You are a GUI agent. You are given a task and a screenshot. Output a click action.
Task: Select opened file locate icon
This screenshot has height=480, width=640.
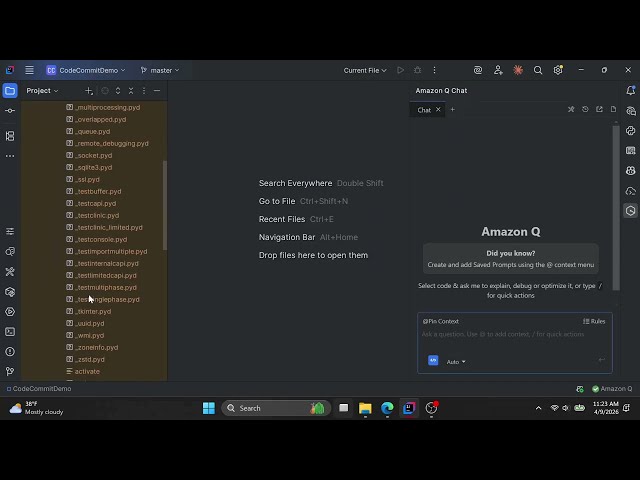coord(105,91)
